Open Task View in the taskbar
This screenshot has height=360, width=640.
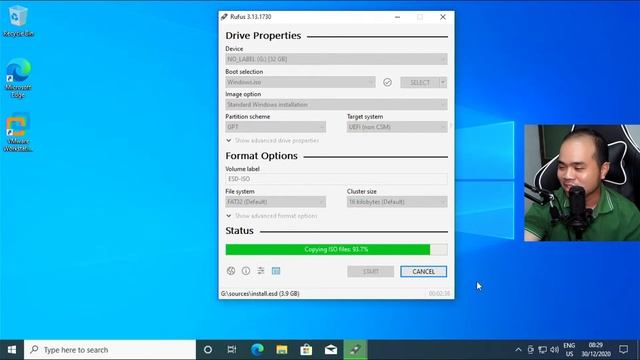pyautogui.click(x=232, y=350)
